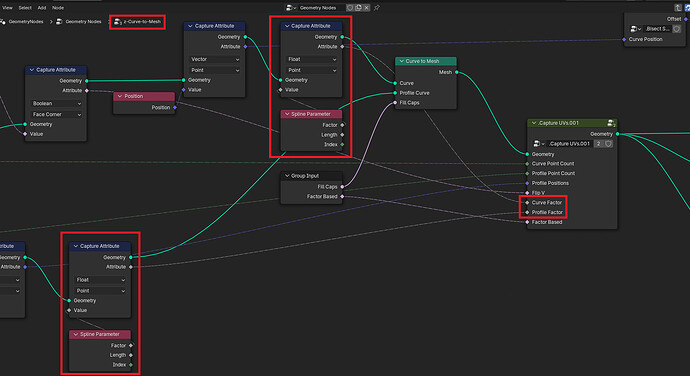Open the View menu
Screen dimensions: 690x376
click(7, 7)
